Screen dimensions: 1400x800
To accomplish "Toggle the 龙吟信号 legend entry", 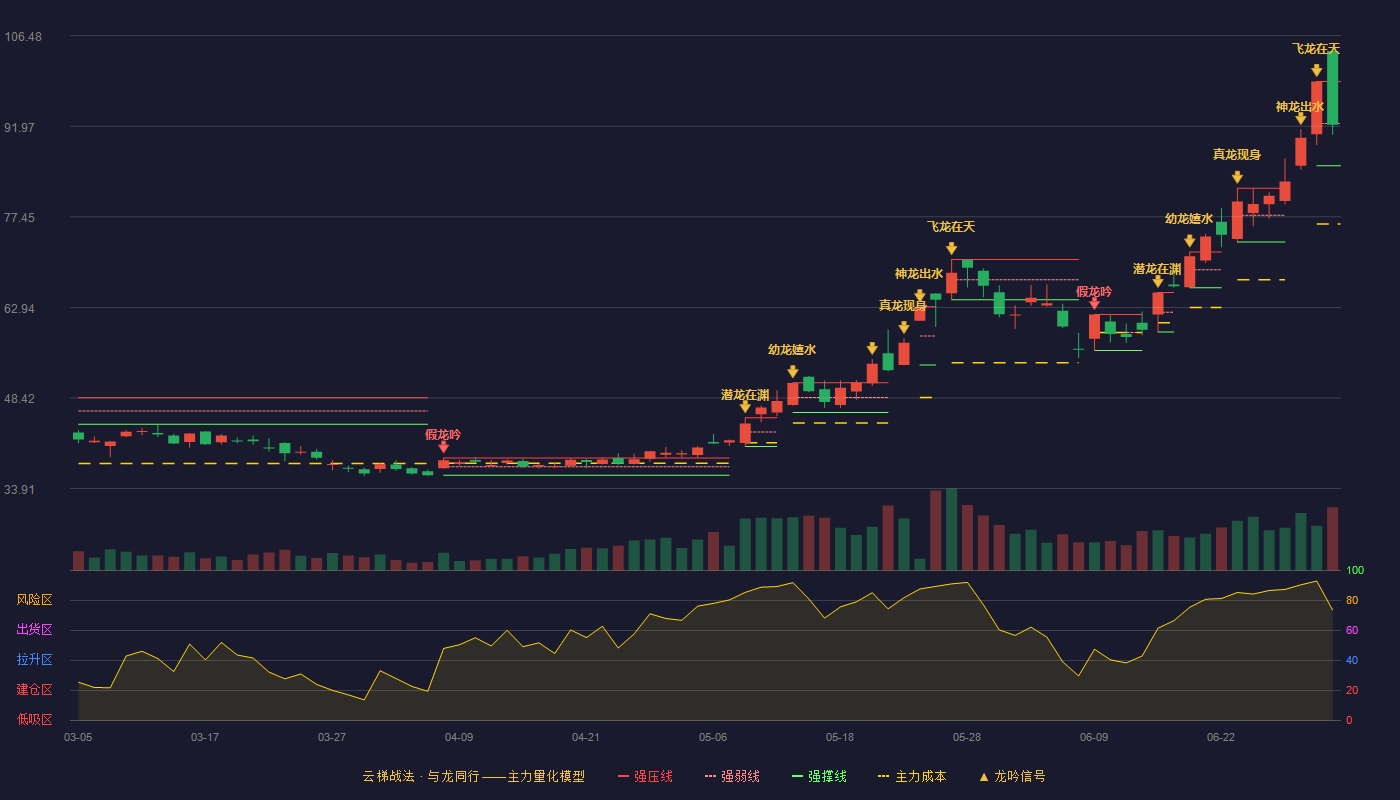I will (1012, 776).
